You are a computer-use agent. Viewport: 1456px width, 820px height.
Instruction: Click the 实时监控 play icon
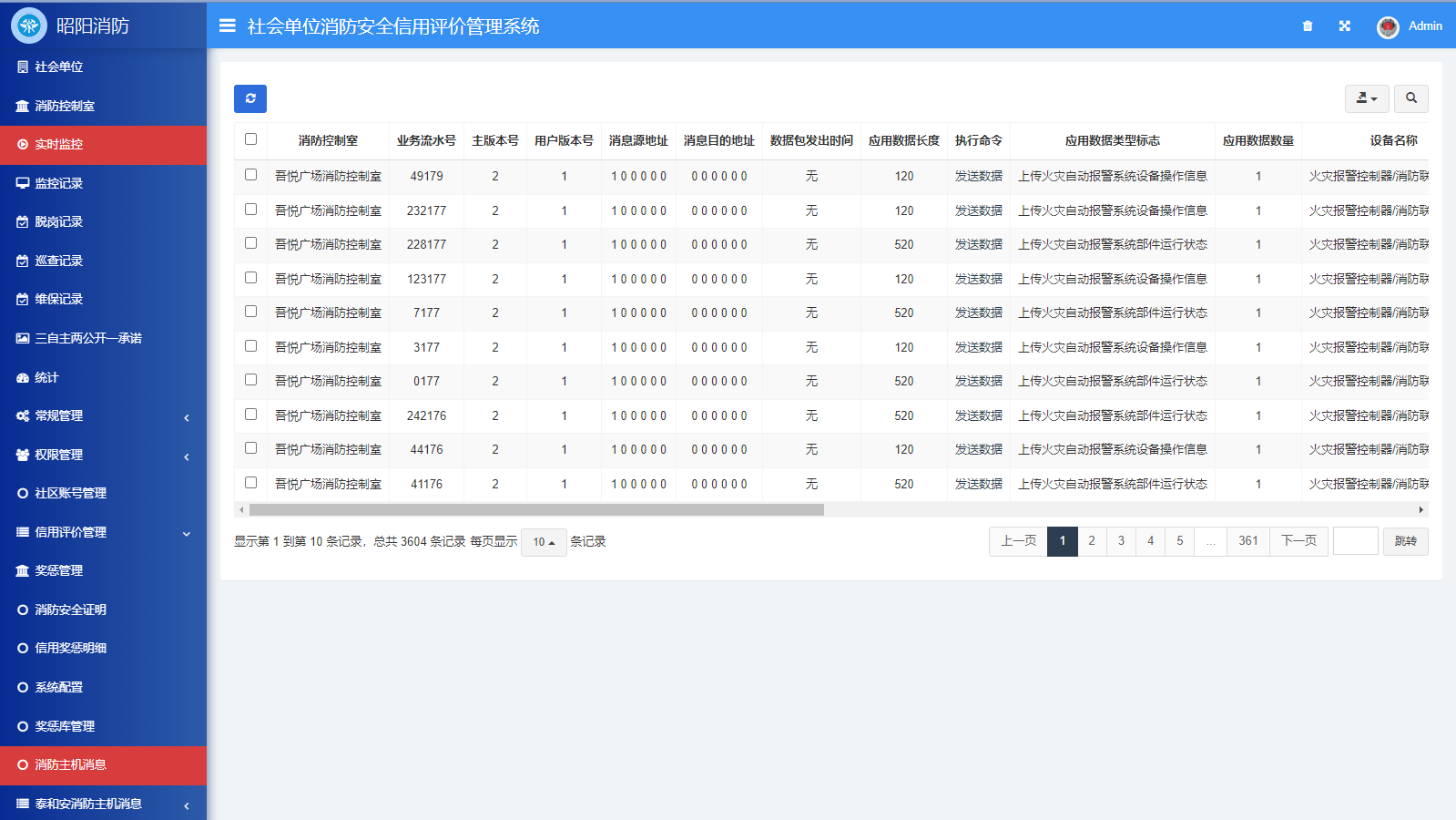[23, 144]
